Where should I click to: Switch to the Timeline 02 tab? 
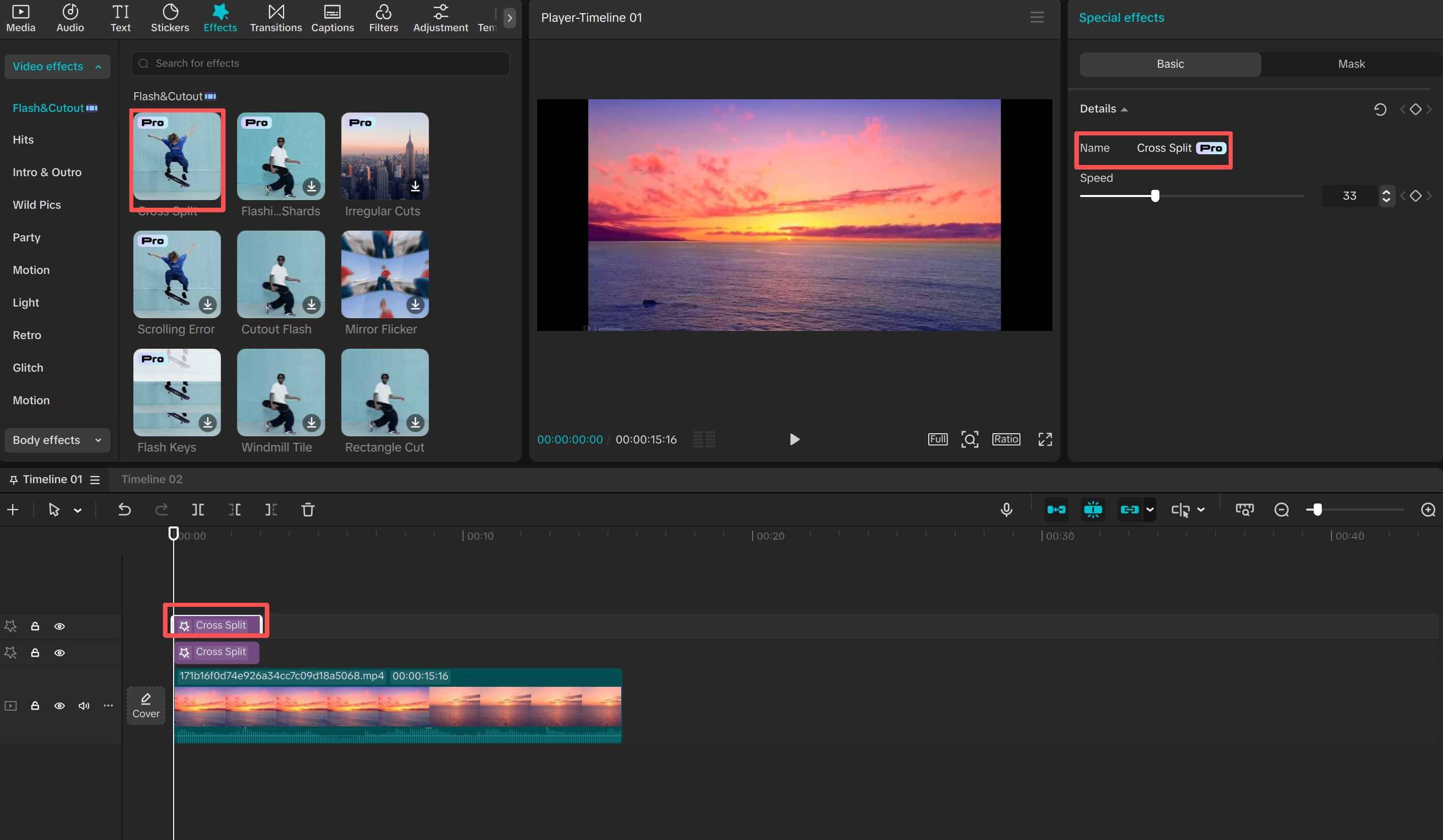point(152,479)
